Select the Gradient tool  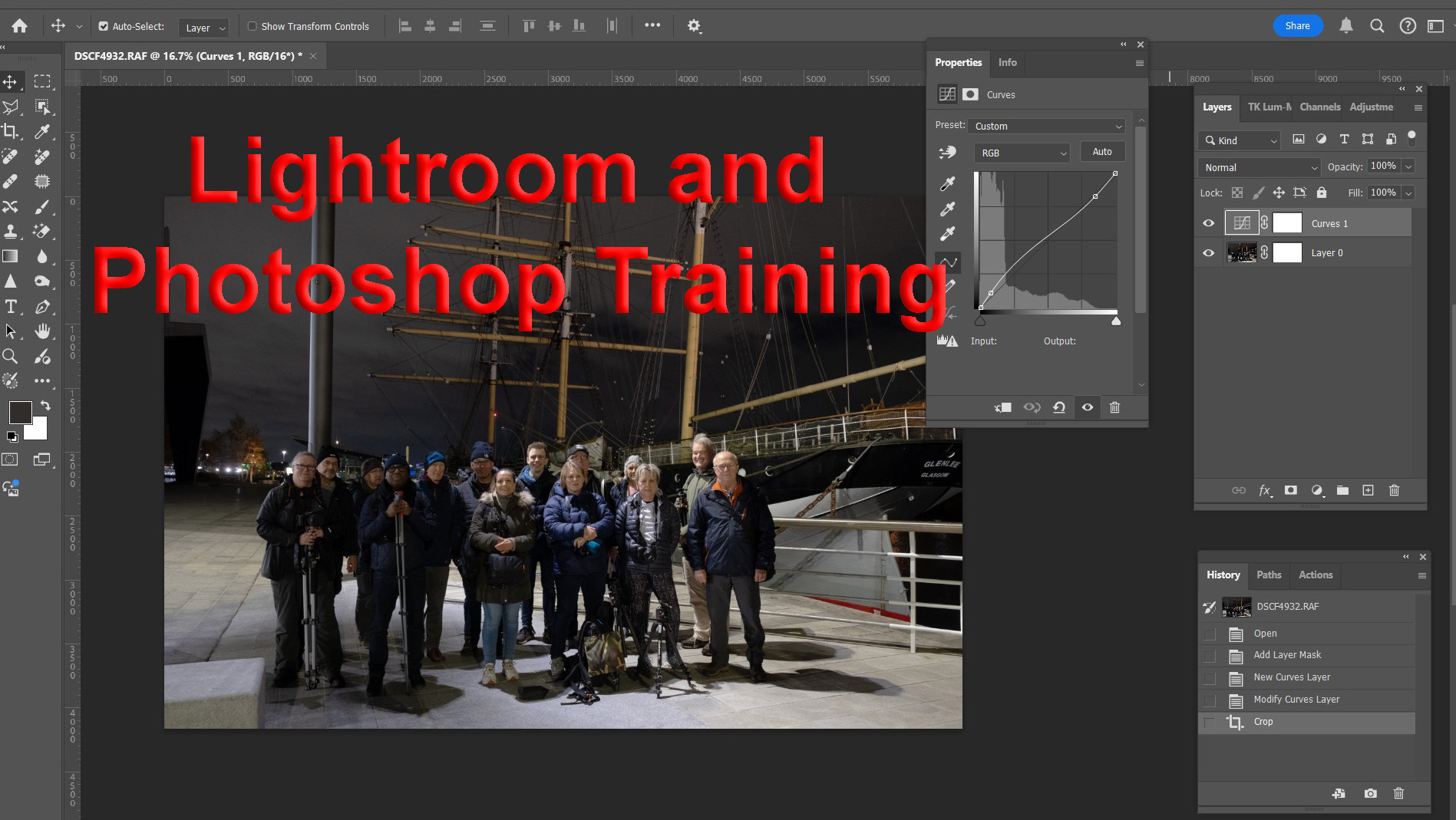11,256
